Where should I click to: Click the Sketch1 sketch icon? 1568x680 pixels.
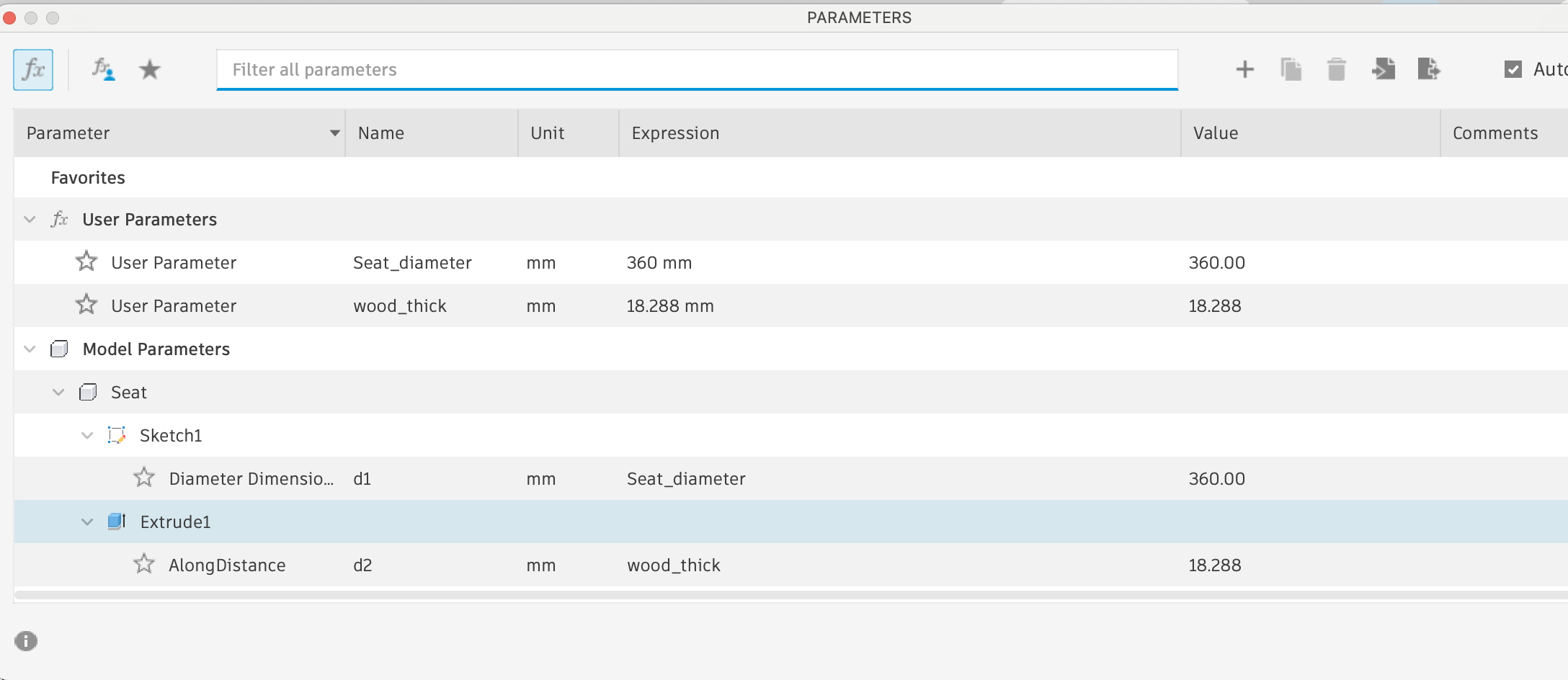tap(117, 435)
